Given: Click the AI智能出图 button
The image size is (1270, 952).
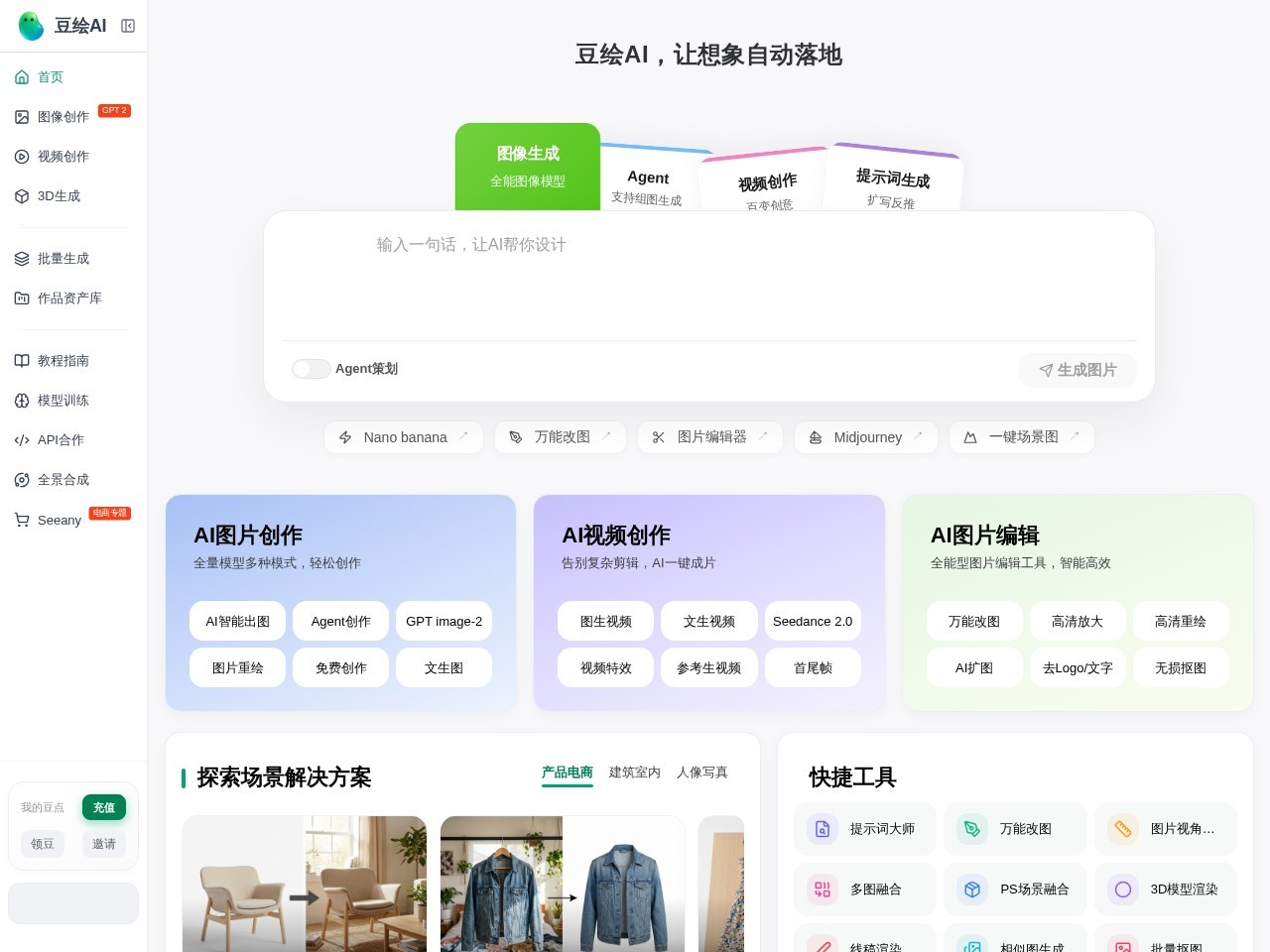Looking at the screenshot, I should tap(238, 622).
